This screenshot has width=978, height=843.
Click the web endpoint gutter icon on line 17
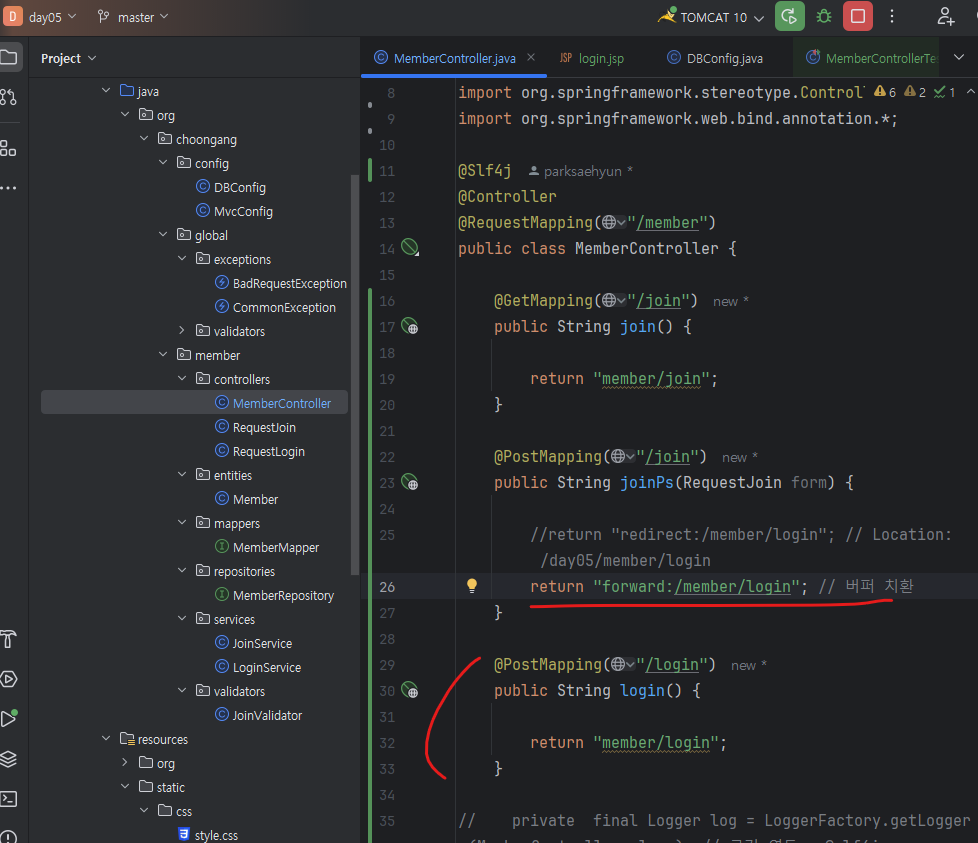click(410, 326)
